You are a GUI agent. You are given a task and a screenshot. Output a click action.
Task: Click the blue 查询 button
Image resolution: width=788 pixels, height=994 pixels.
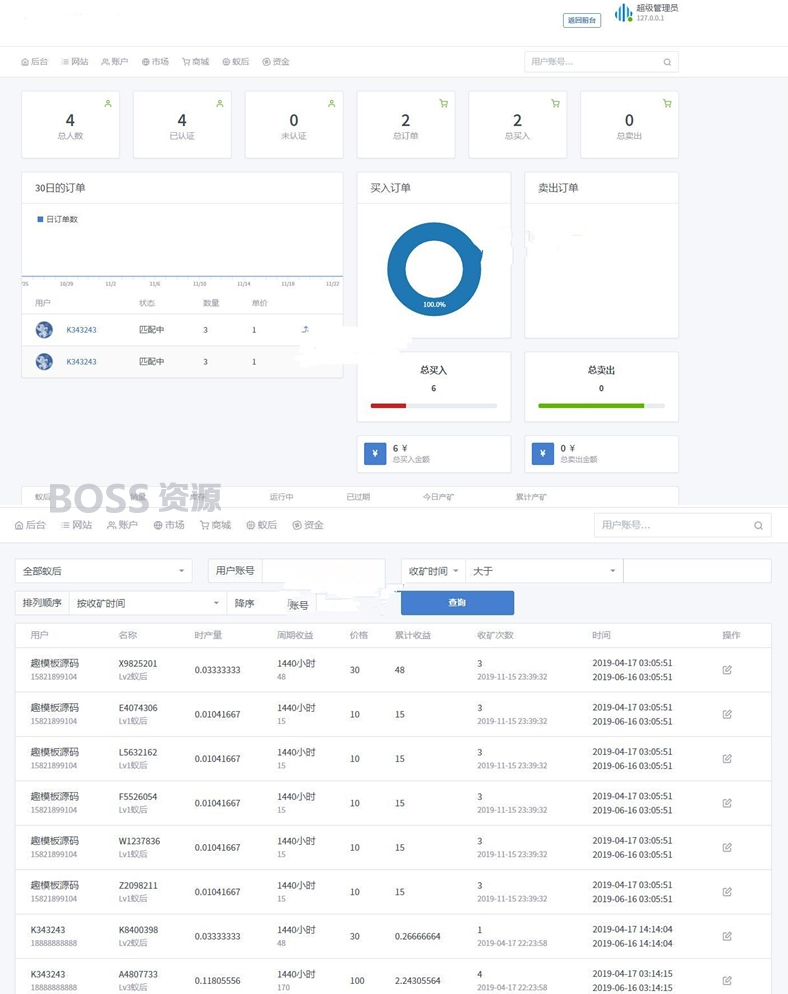(x=457, y=603)
